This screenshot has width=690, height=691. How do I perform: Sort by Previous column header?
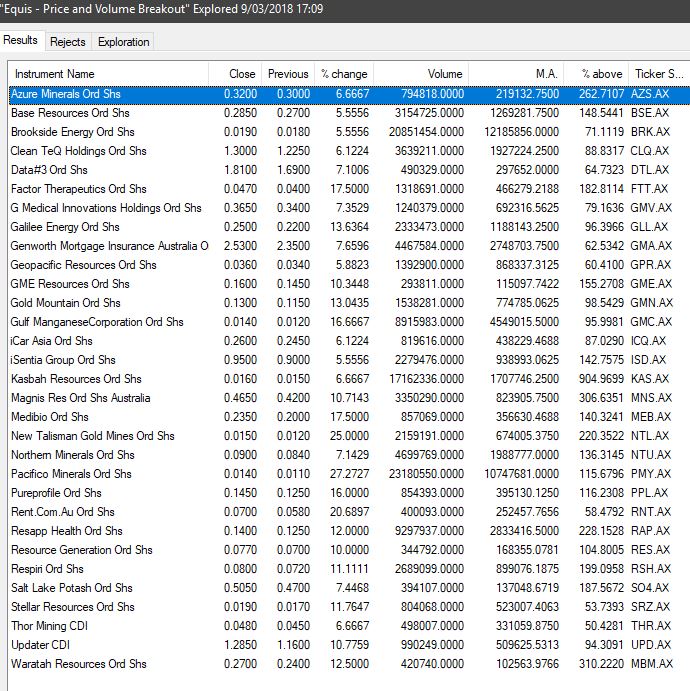pyautogui.click(x=288, y=74)
